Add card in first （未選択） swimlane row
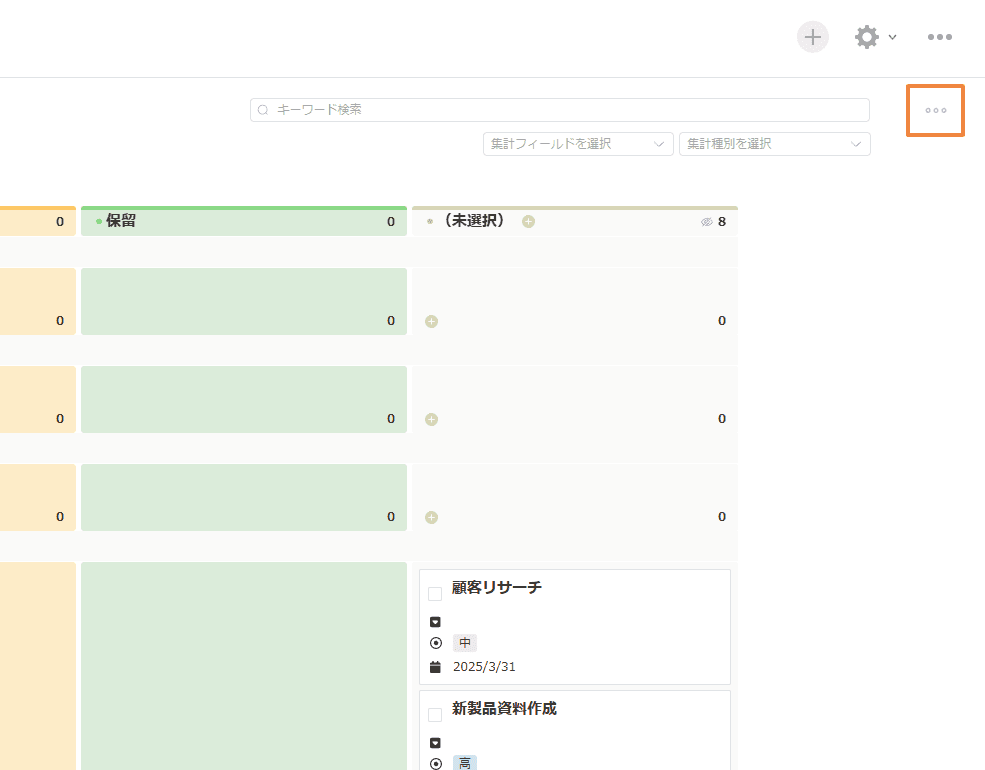This screenshot has height=770, width=985. pos(432,322)
